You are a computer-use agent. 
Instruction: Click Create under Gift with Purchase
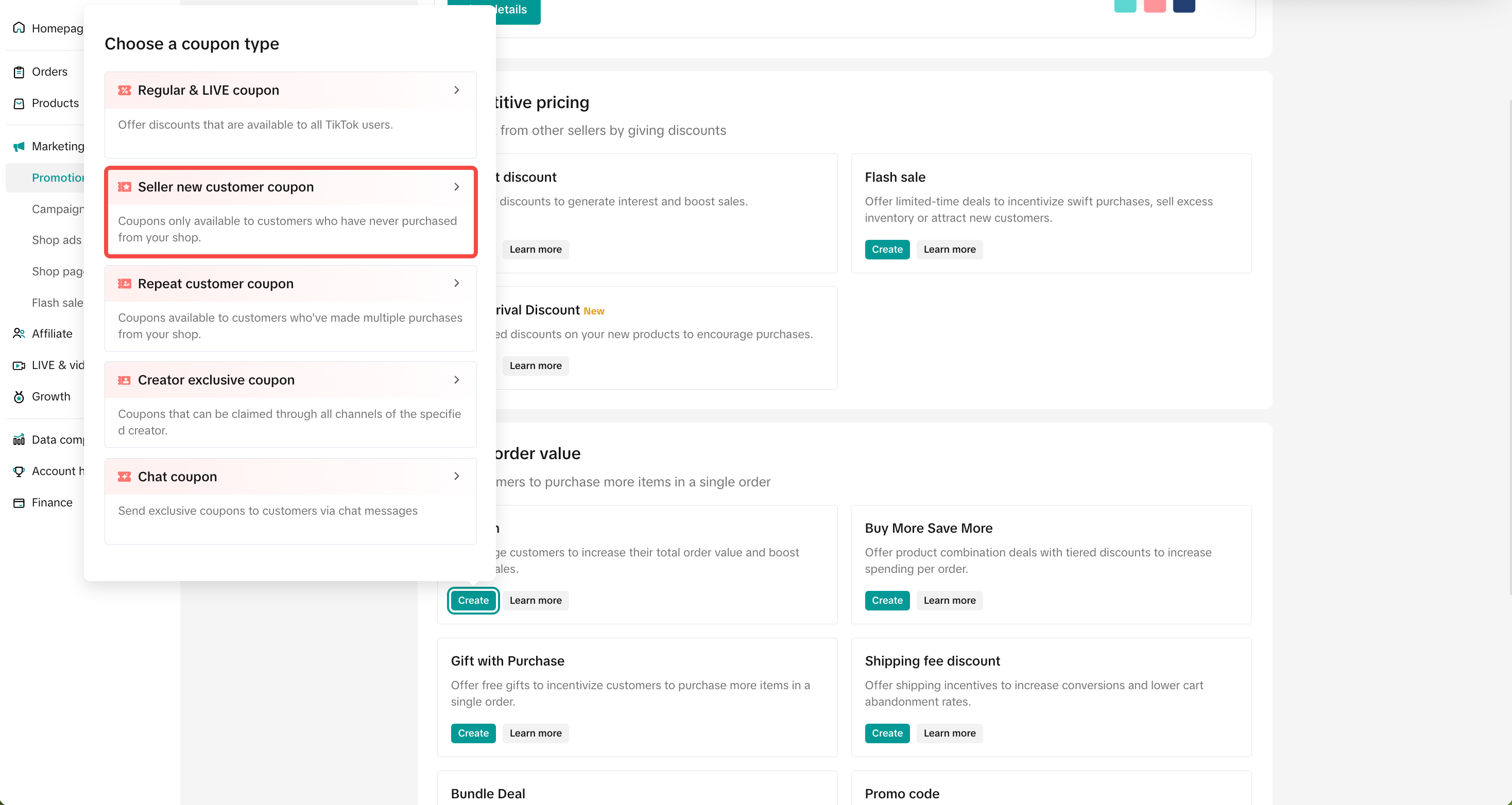473,733
